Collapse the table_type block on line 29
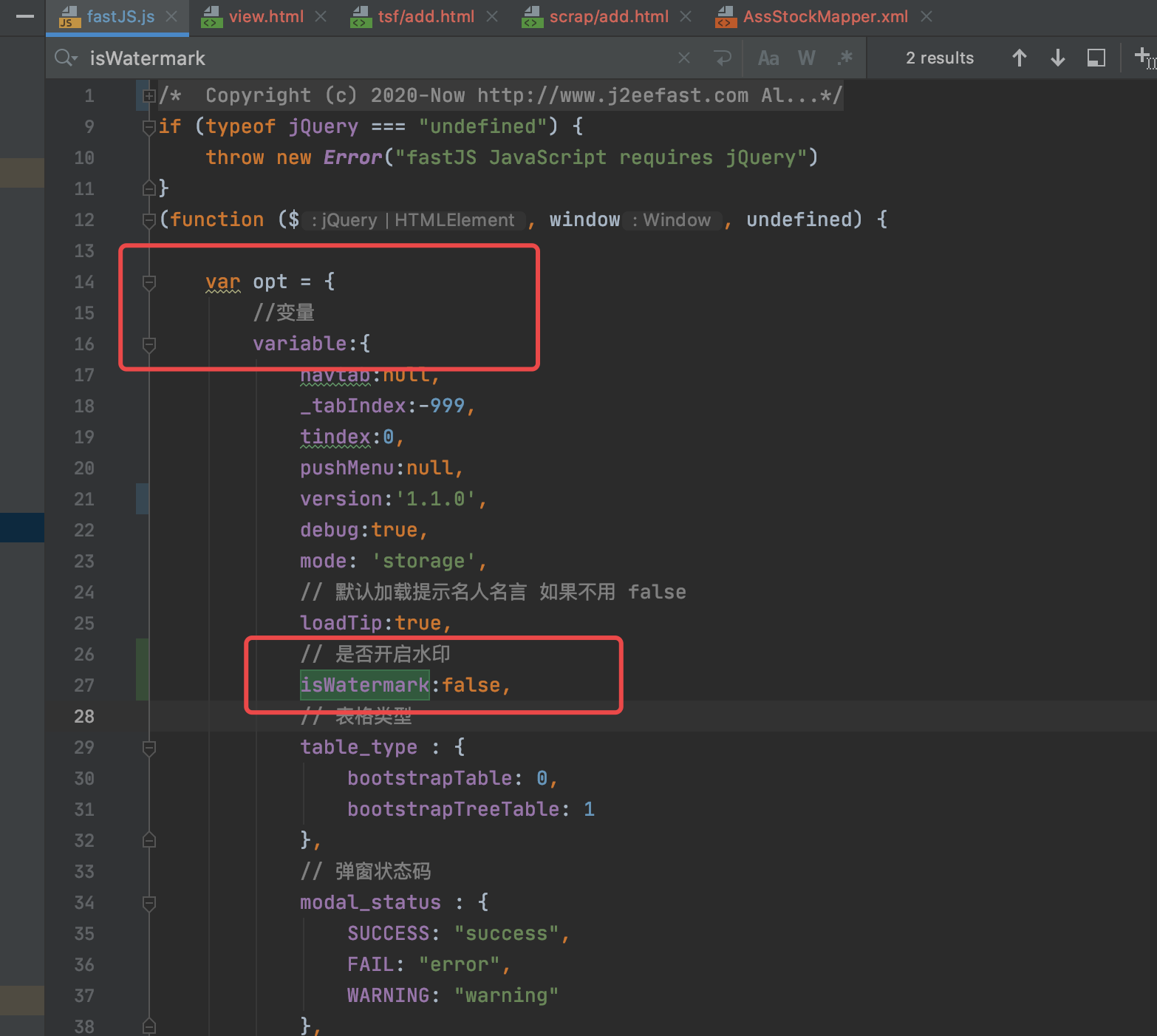Viewport: 1157px width, 1036px height. pyautogui.click(x=149, y=747)
